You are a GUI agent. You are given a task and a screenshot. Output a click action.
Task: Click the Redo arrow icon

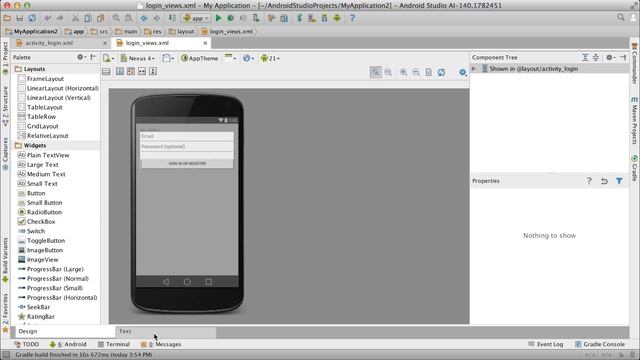tap(60, 18)
